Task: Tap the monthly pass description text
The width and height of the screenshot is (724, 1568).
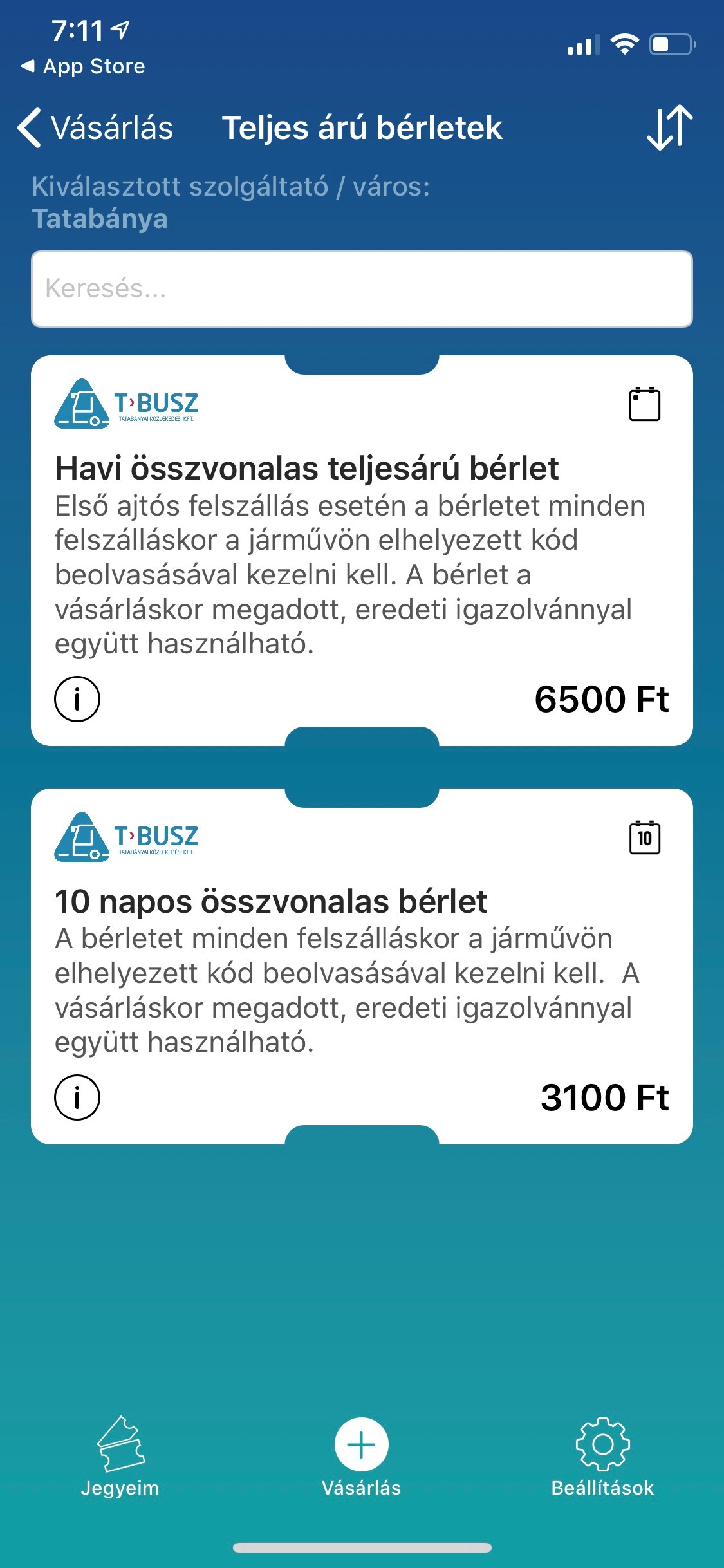Action: point(348,574)
